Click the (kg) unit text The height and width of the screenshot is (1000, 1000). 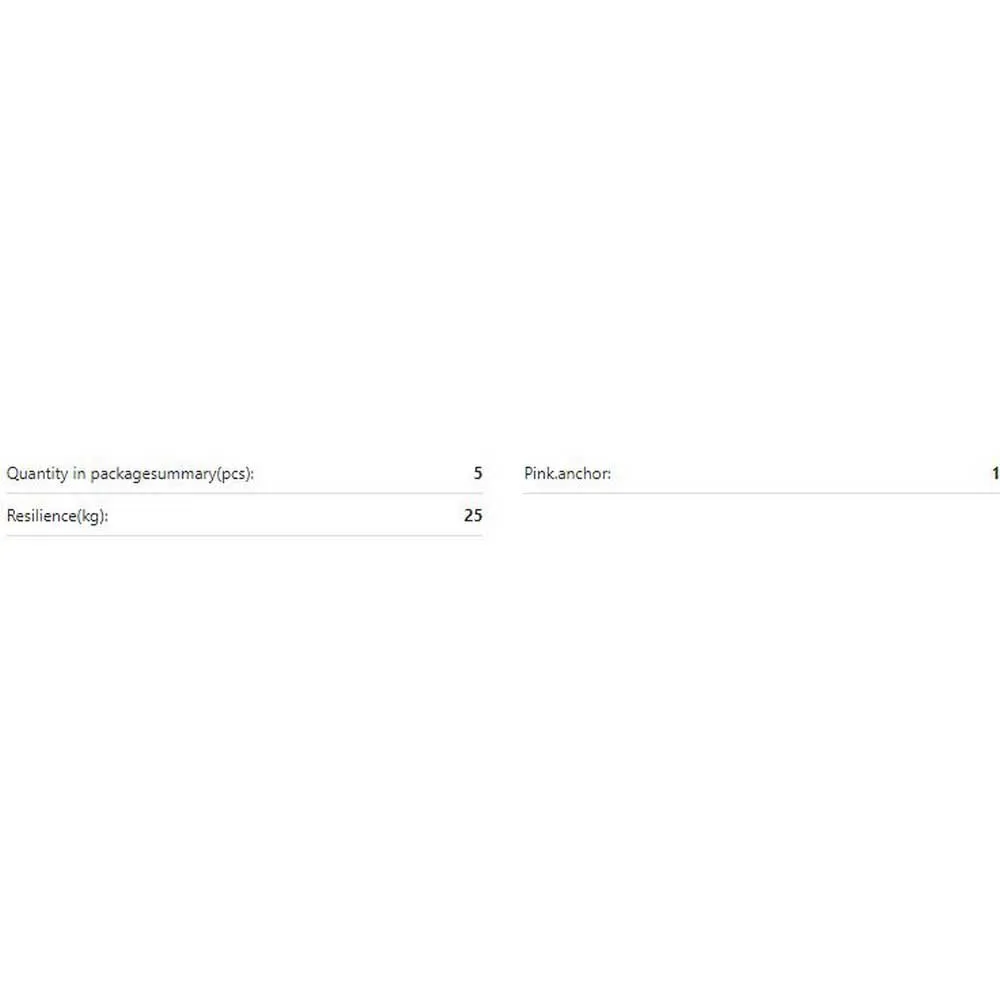pyautogui.click(x=90, y=516)
